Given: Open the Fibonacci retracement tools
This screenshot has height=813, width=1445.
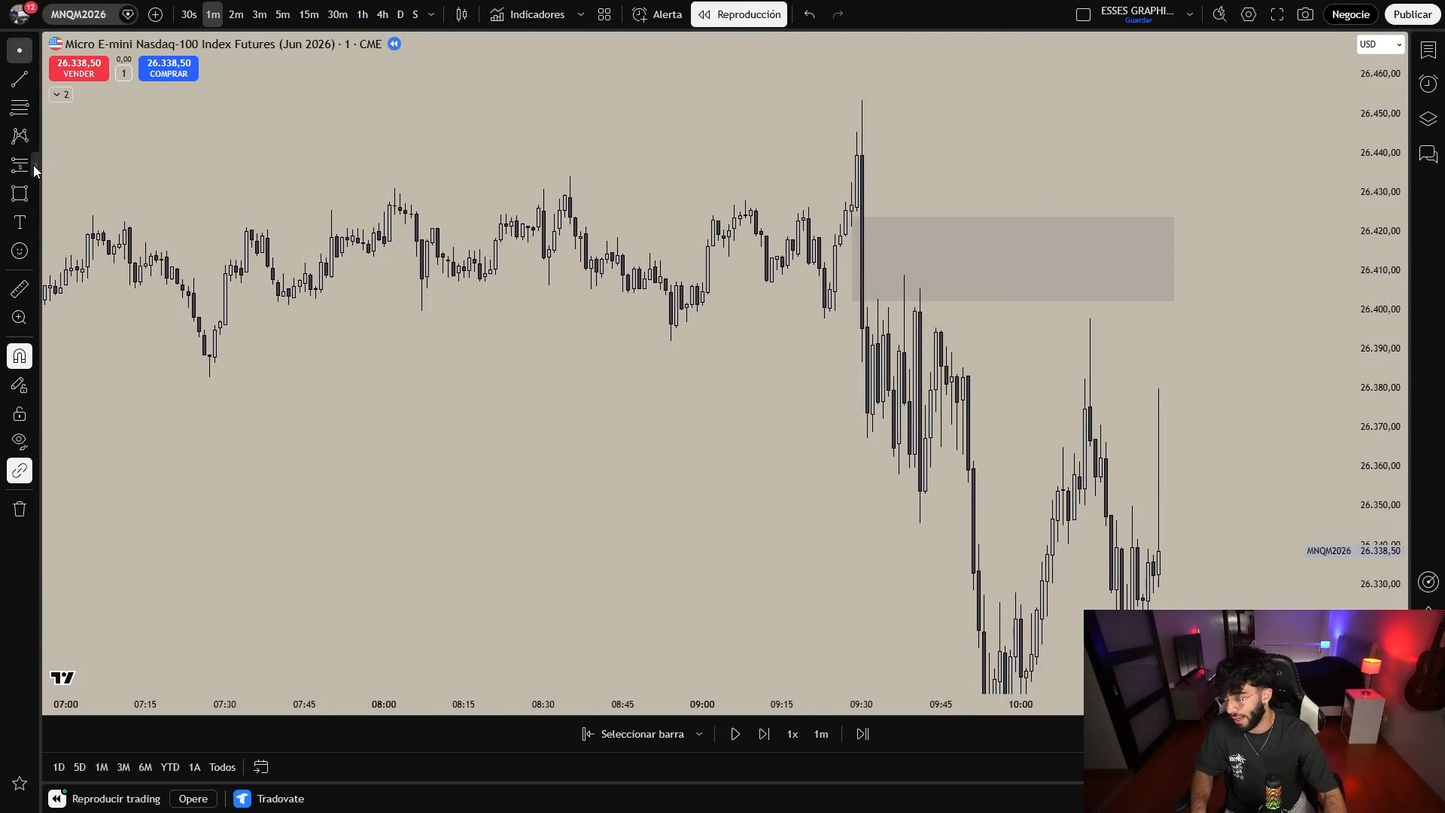Looking at the screenshot, I should pos(19,107).
